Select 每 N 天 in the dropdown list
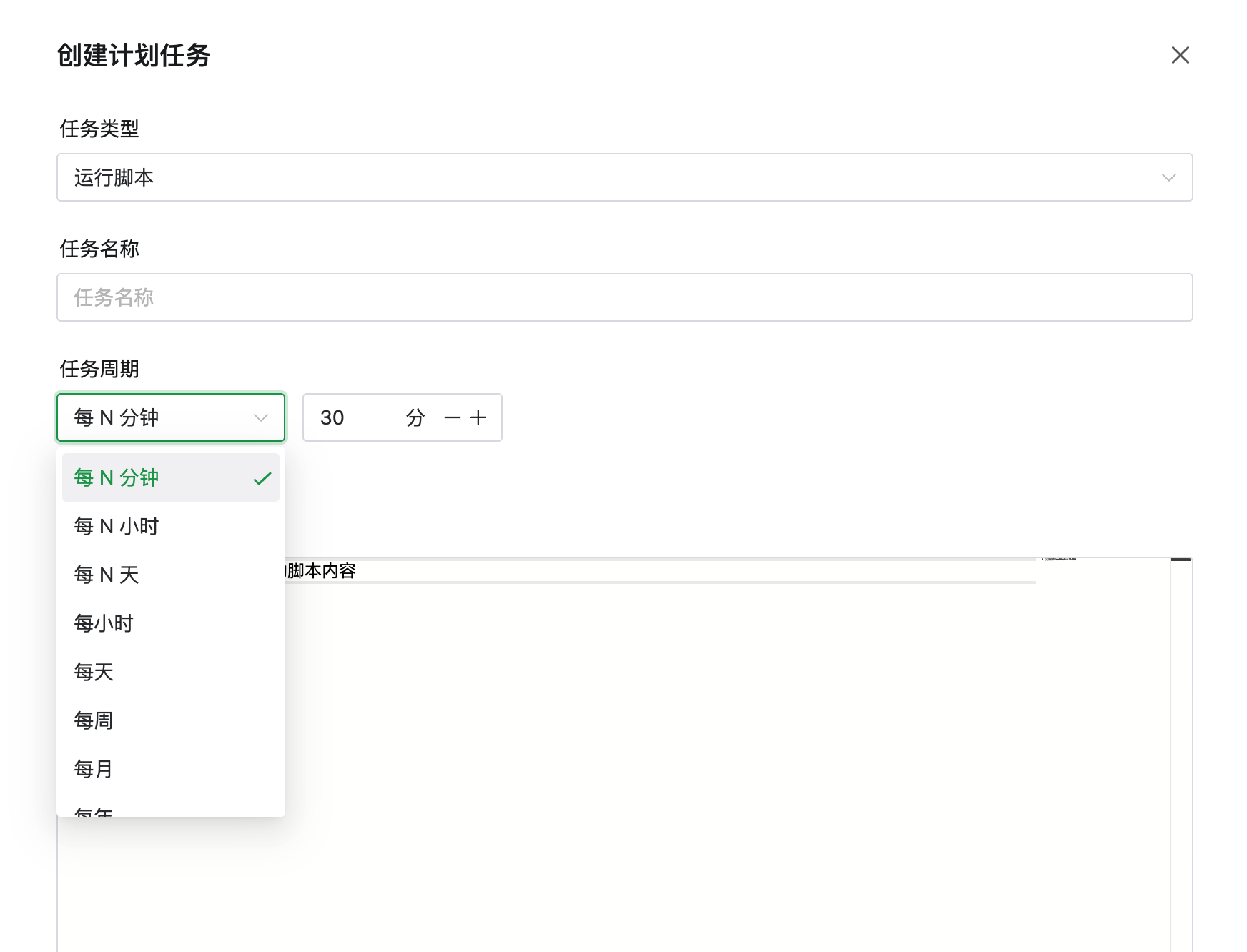 coord(107,575)
